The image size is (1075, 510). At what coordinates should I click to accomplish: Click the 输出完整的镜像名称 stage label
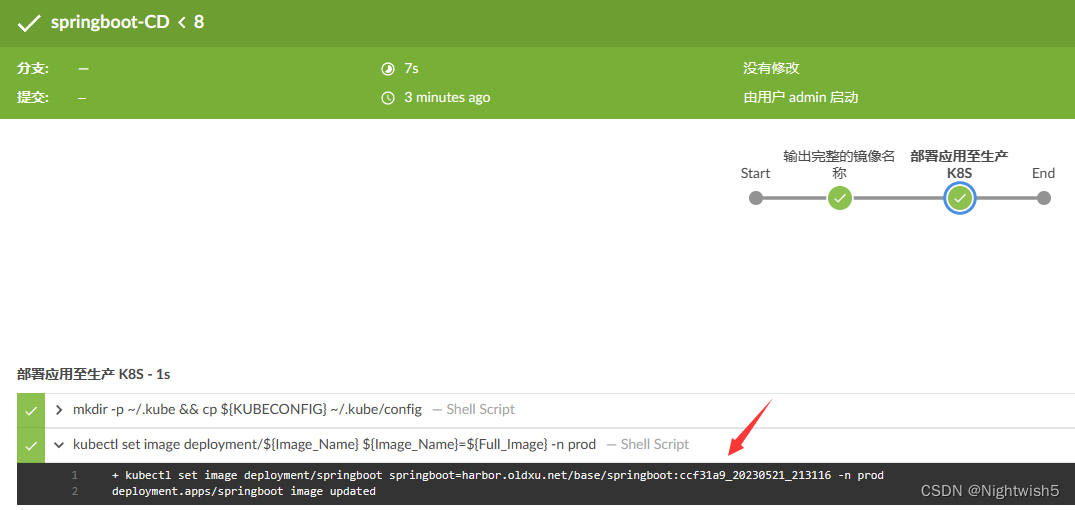click(840, 165)
